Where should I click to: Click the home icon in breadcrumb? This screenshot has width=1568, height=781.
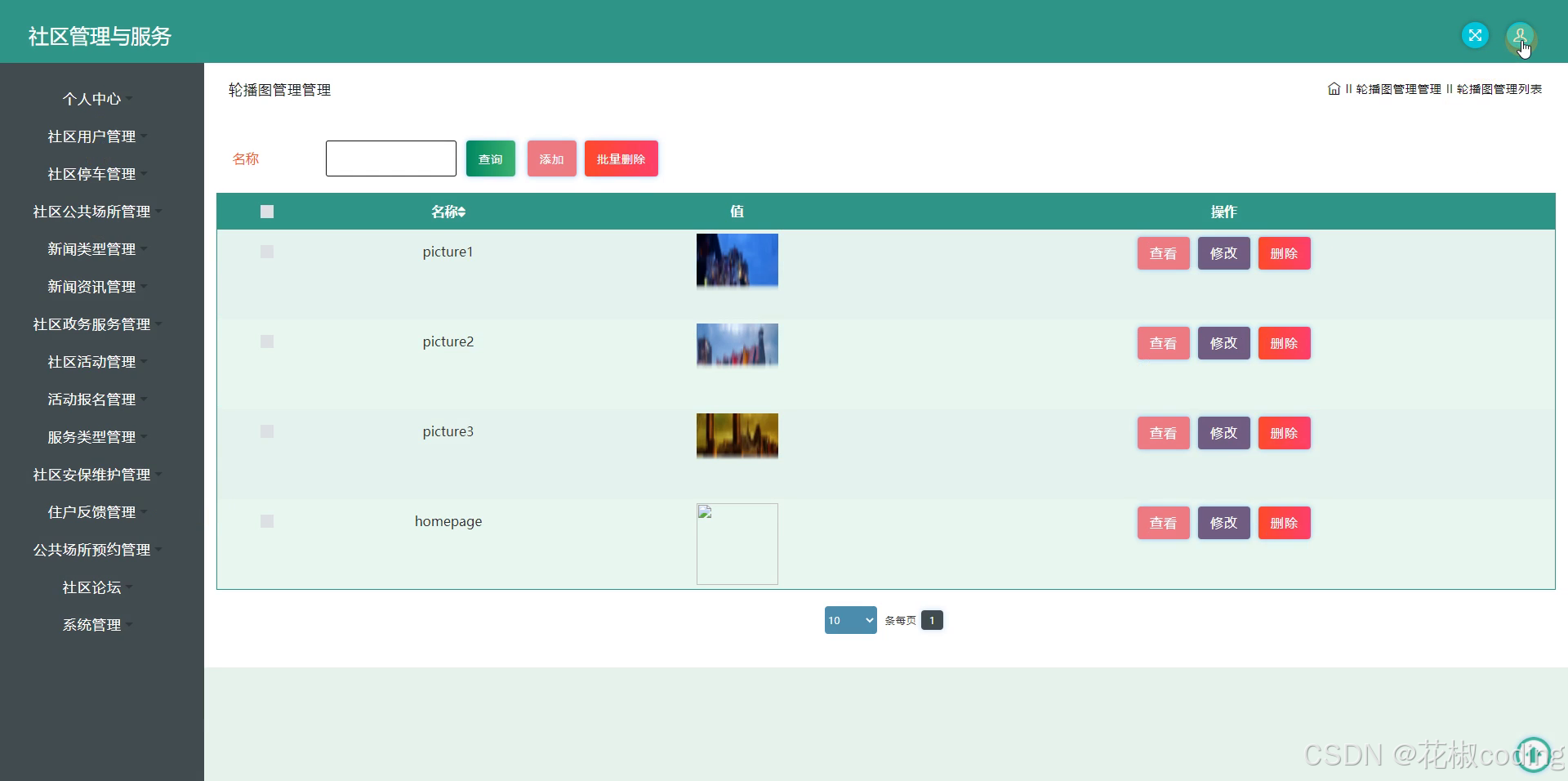coord(1334,89)
